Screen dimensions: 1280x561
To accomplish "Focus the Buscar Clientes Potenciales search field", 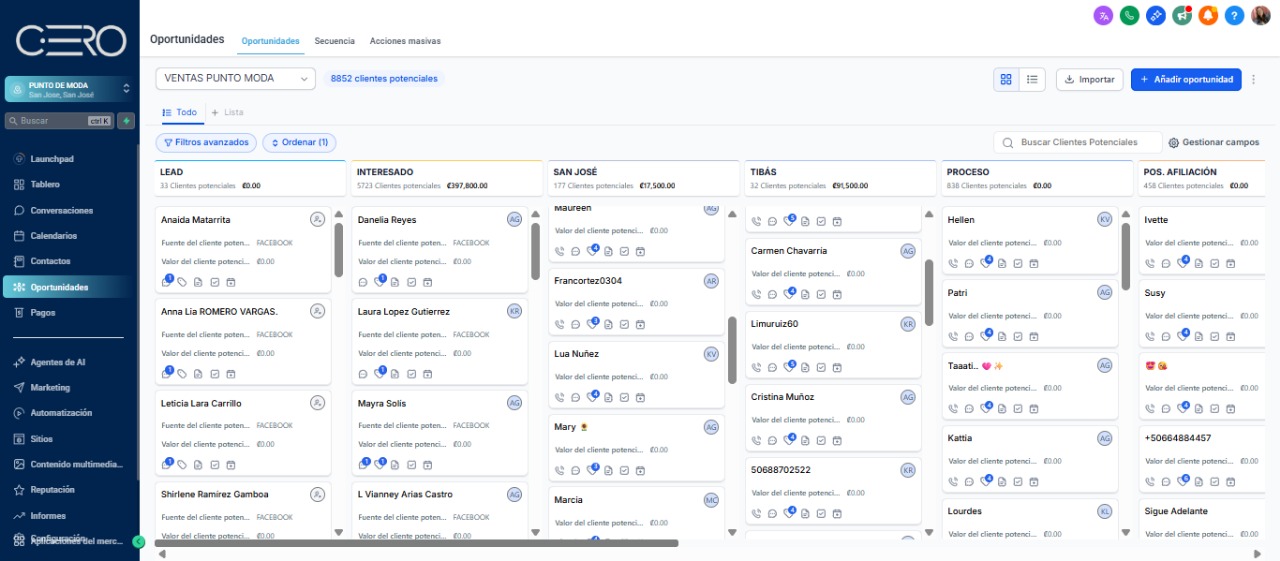I will point(1078,143).
